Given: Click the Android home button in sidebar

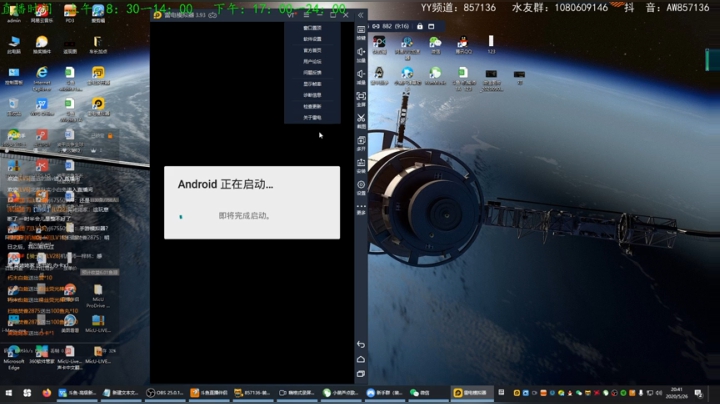Looking at the screenshot, I should tap(361, 359).
